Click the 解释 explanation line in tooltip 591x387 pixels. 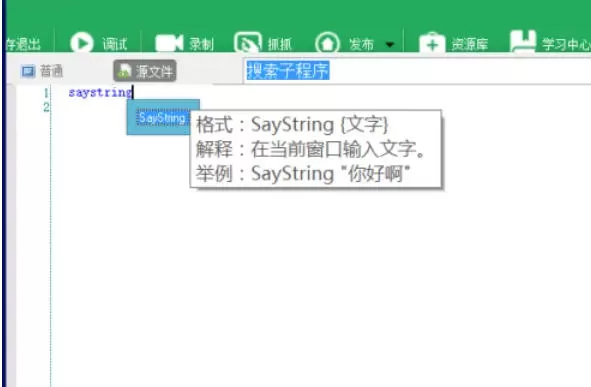tap(311, 149)
